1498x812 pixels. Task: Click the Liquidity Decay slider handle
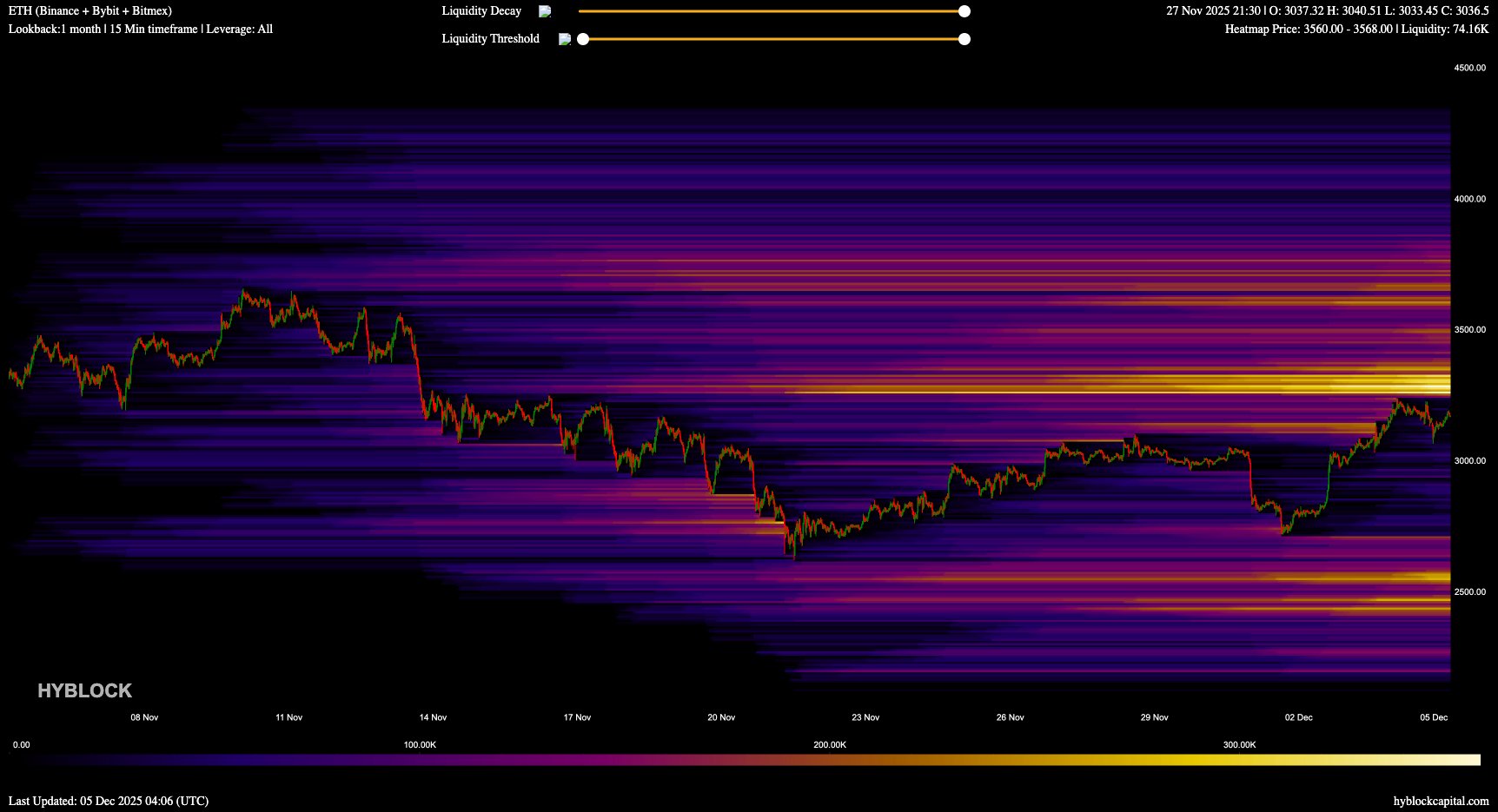point(964,11)
